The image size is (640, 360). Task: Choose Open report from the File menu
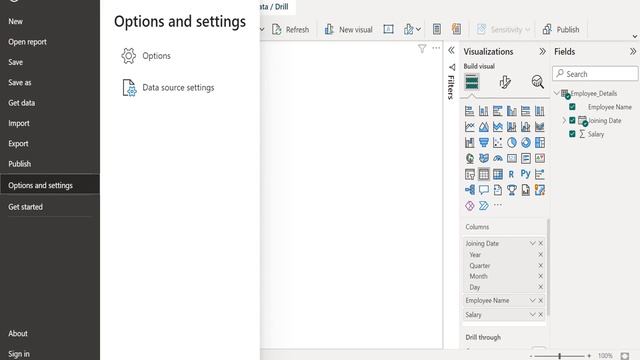click(27, 42)
